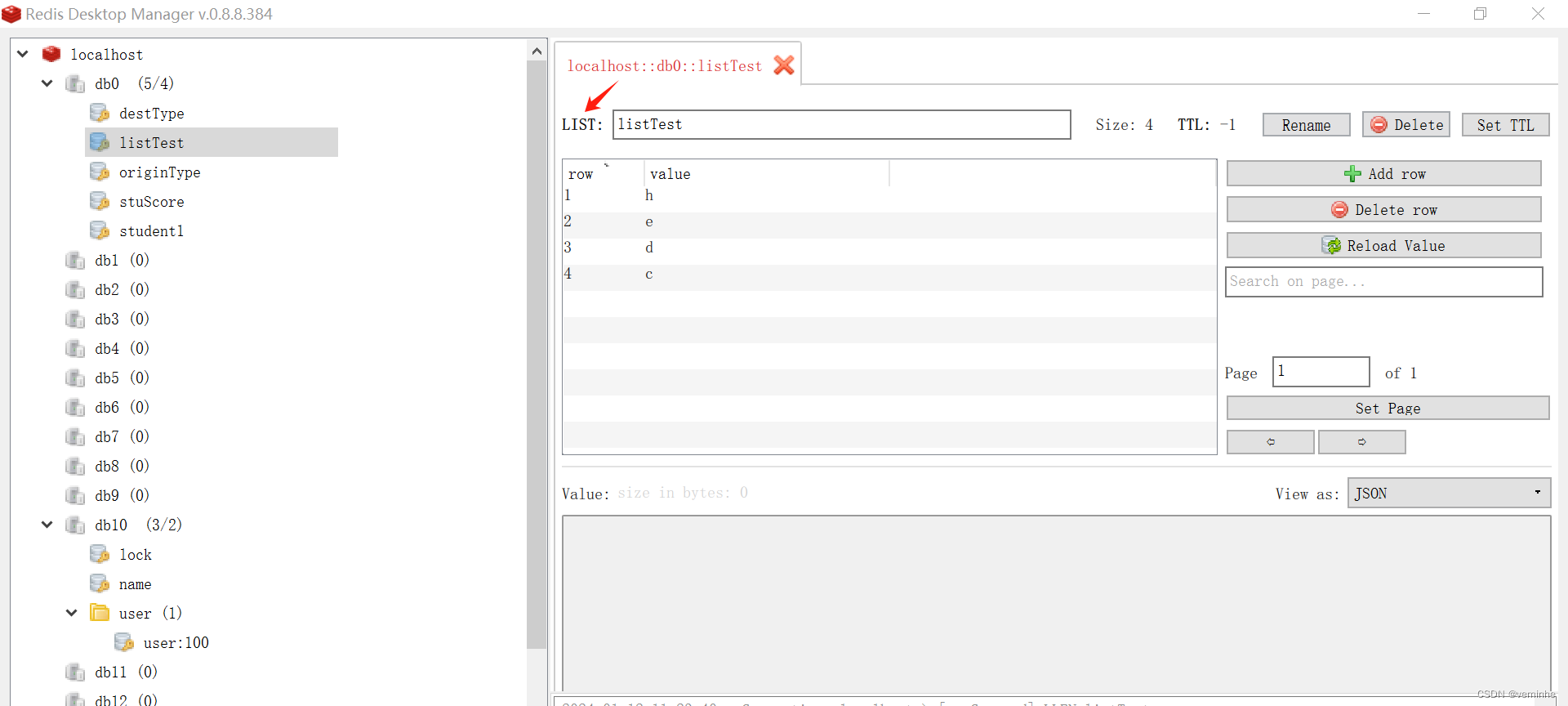Collapse the user namespace folder
Image resolution: width=1568 pixels, height=706 pixels.
[x=72, y=613]
